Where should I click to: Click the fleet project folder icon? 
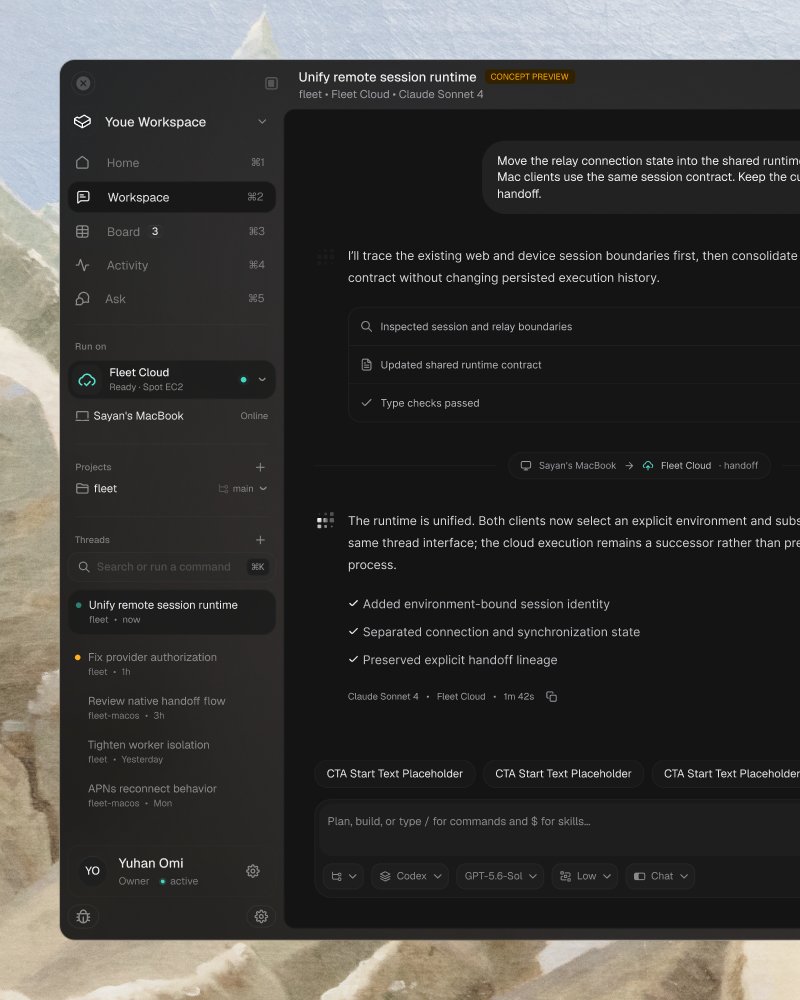point(82,489)
